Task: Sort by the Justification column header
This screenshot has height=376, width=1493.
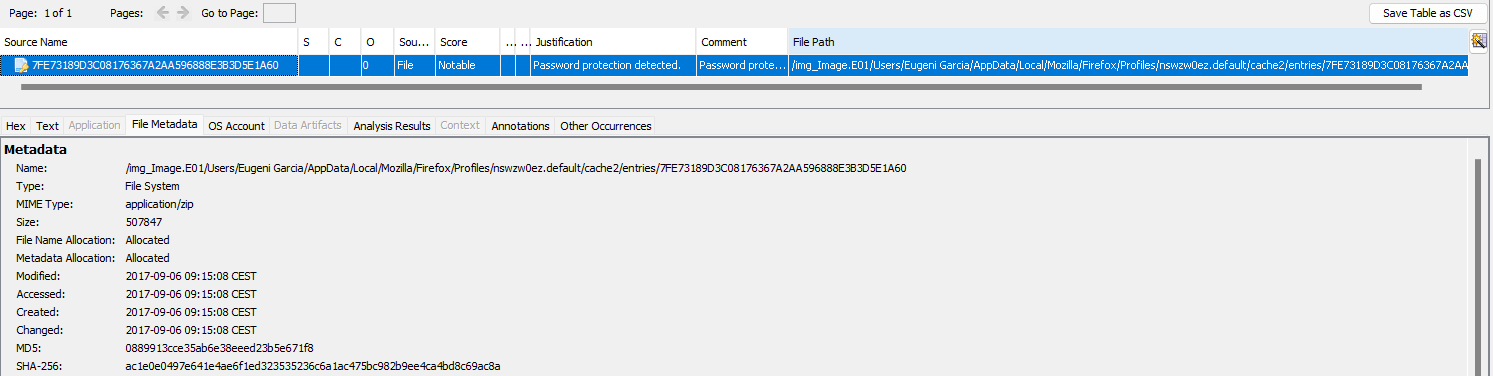Action: click(613, 42)
